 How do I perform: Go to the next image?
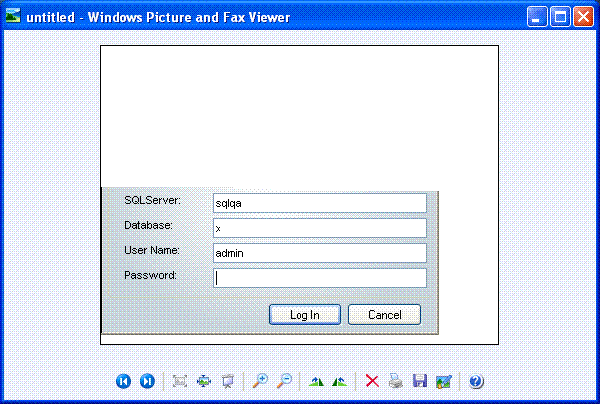(147, 381)
